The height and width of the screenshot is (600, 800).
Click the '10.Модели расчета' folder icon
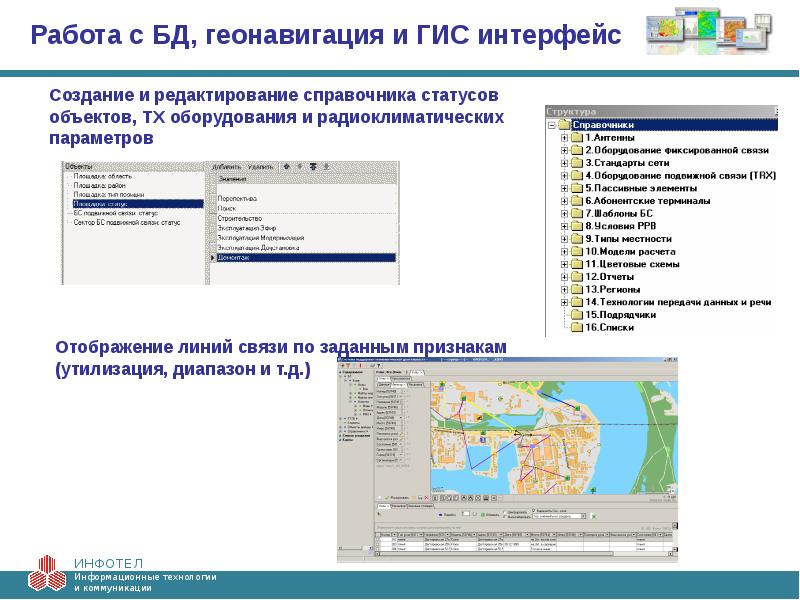click(577, 251)
